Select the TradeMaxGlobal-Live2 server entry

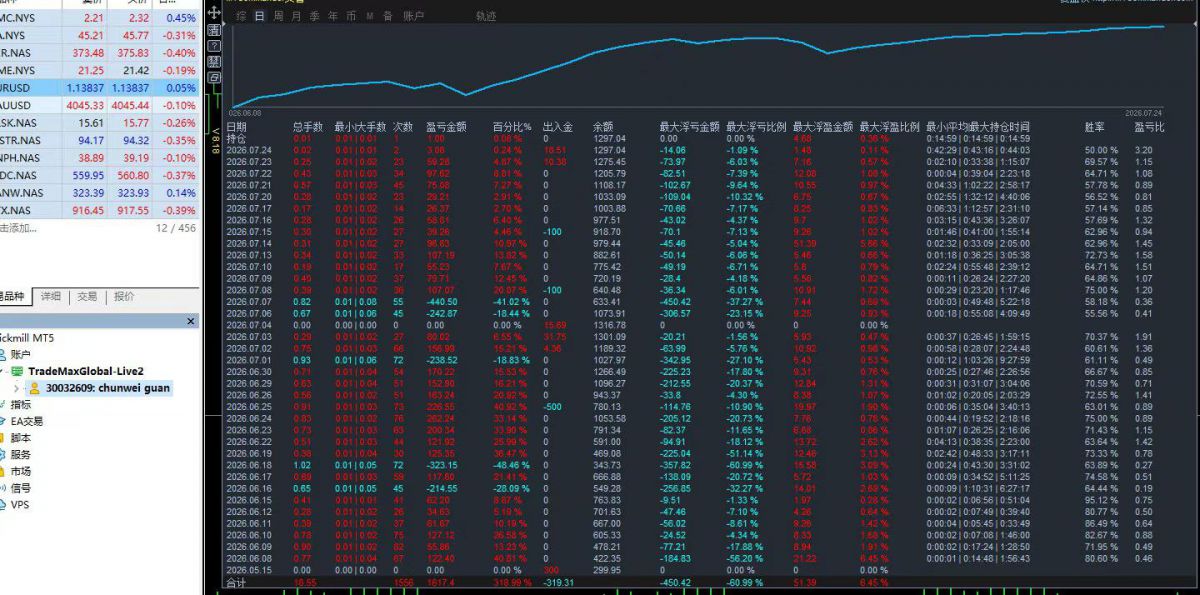(86, 371)
